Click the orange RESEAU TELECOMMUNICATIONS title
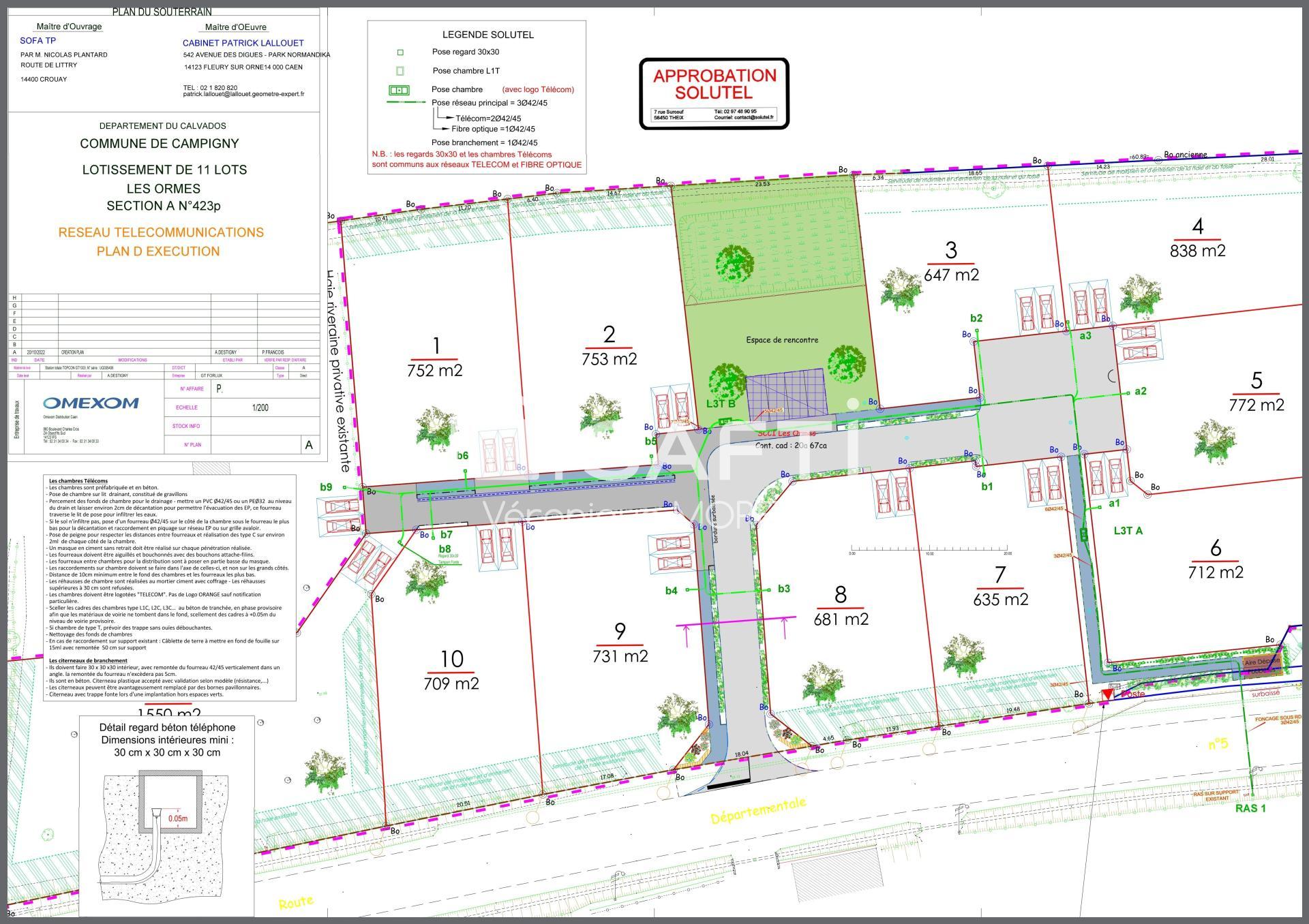 click(x=161, y=232)
